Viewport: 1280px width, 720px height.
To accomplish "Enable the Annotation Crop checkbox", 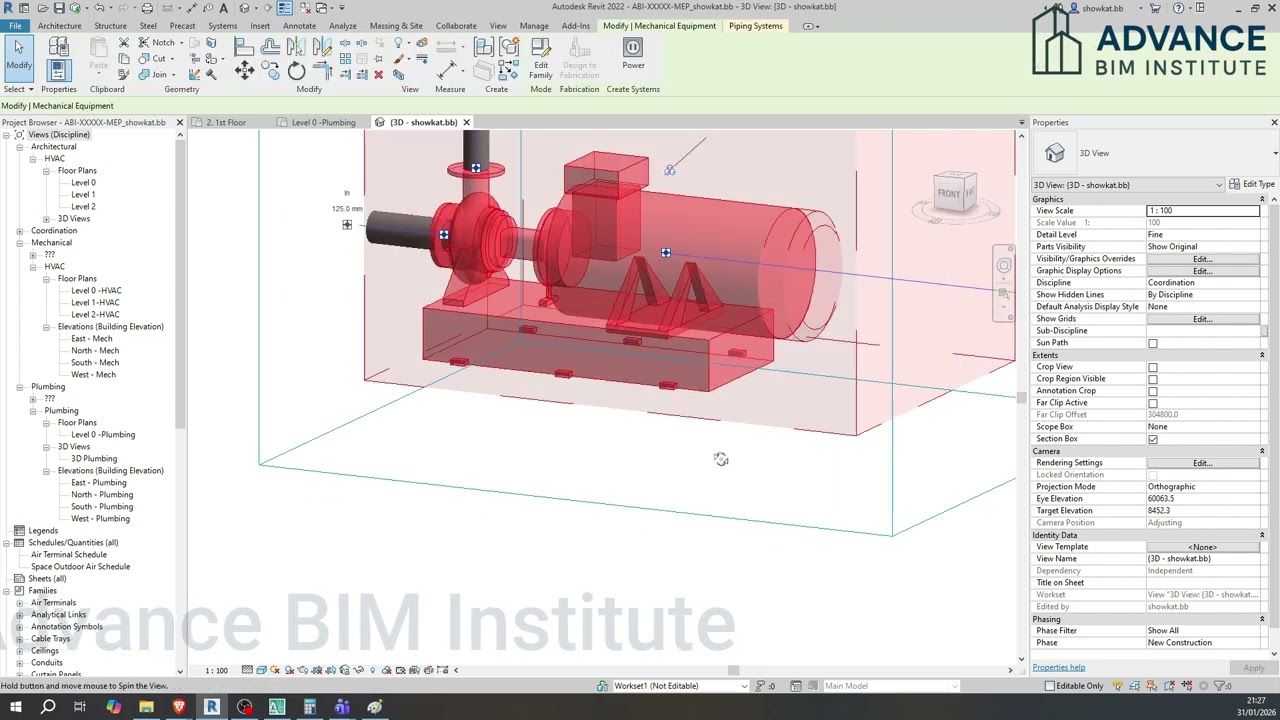I will point(1153,391).
